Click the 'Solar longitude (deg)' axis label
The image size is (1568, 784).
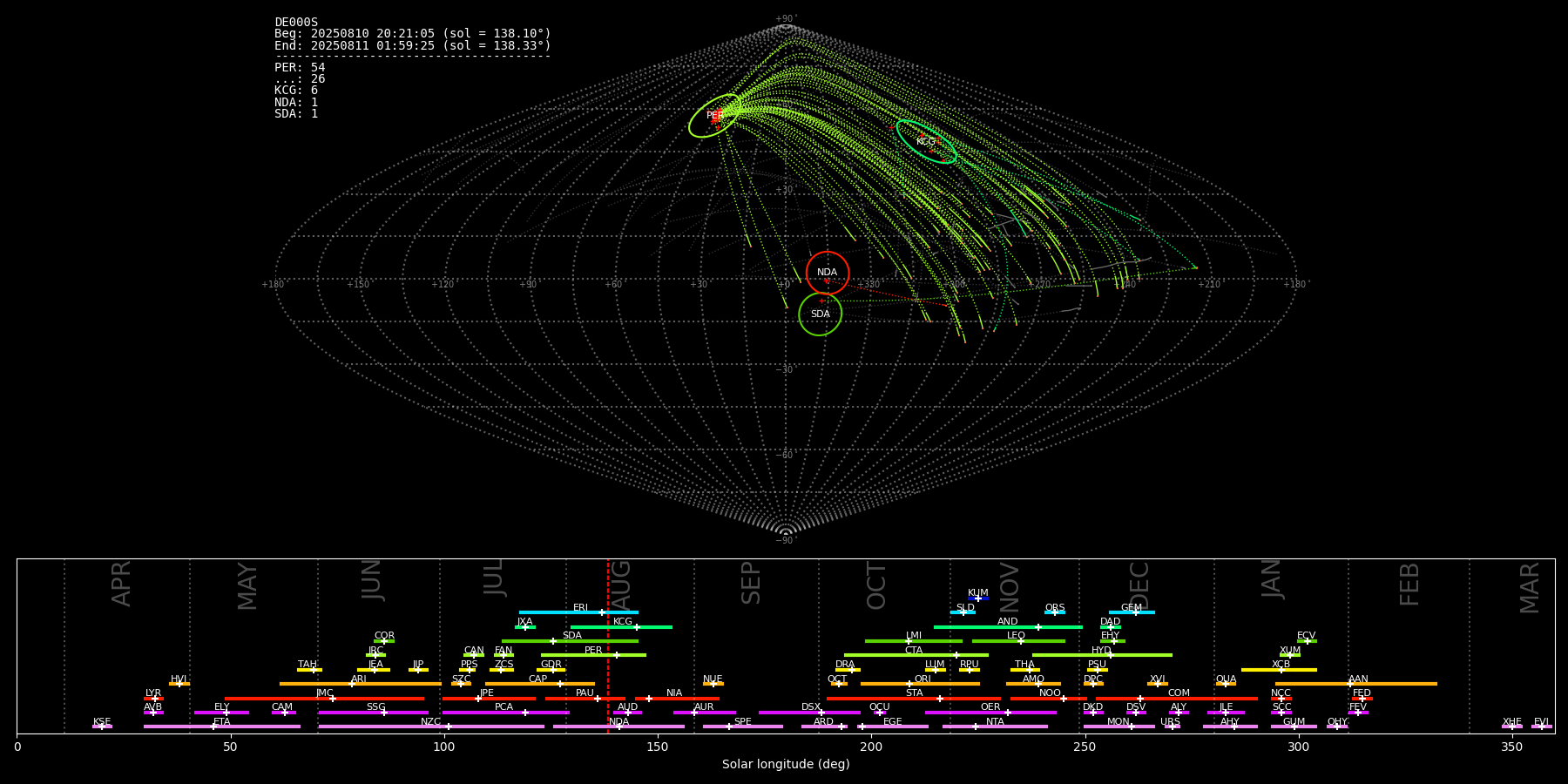(x=786, y=764)
